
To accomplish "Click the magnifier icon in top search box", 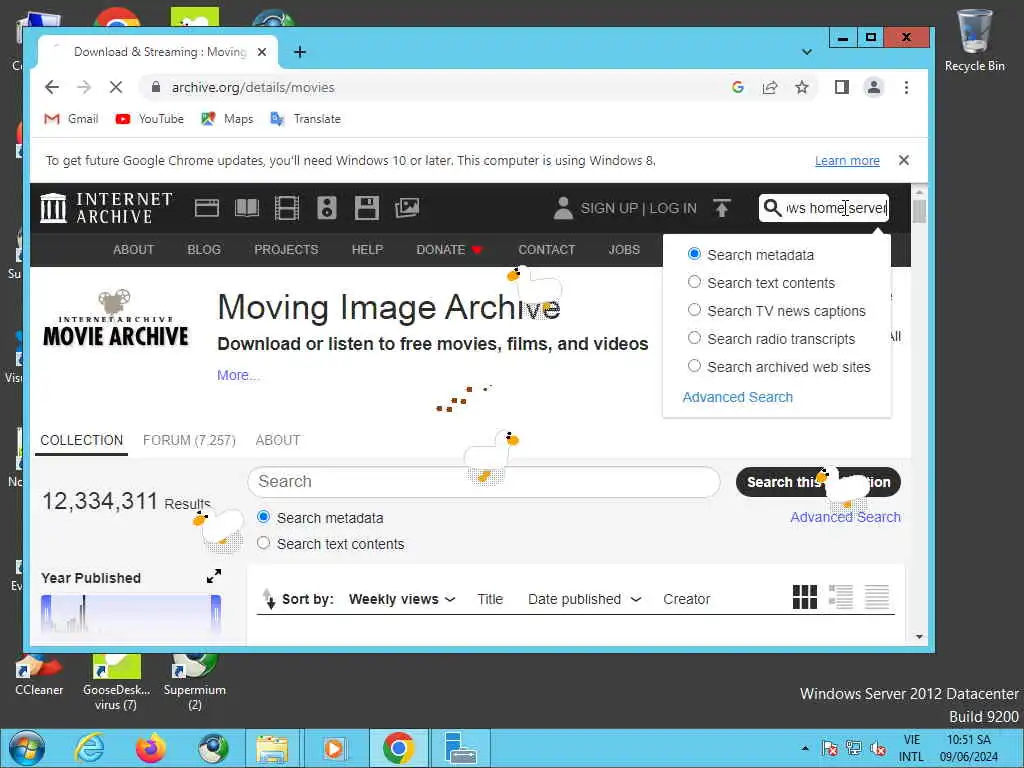I will coord(772,208).
